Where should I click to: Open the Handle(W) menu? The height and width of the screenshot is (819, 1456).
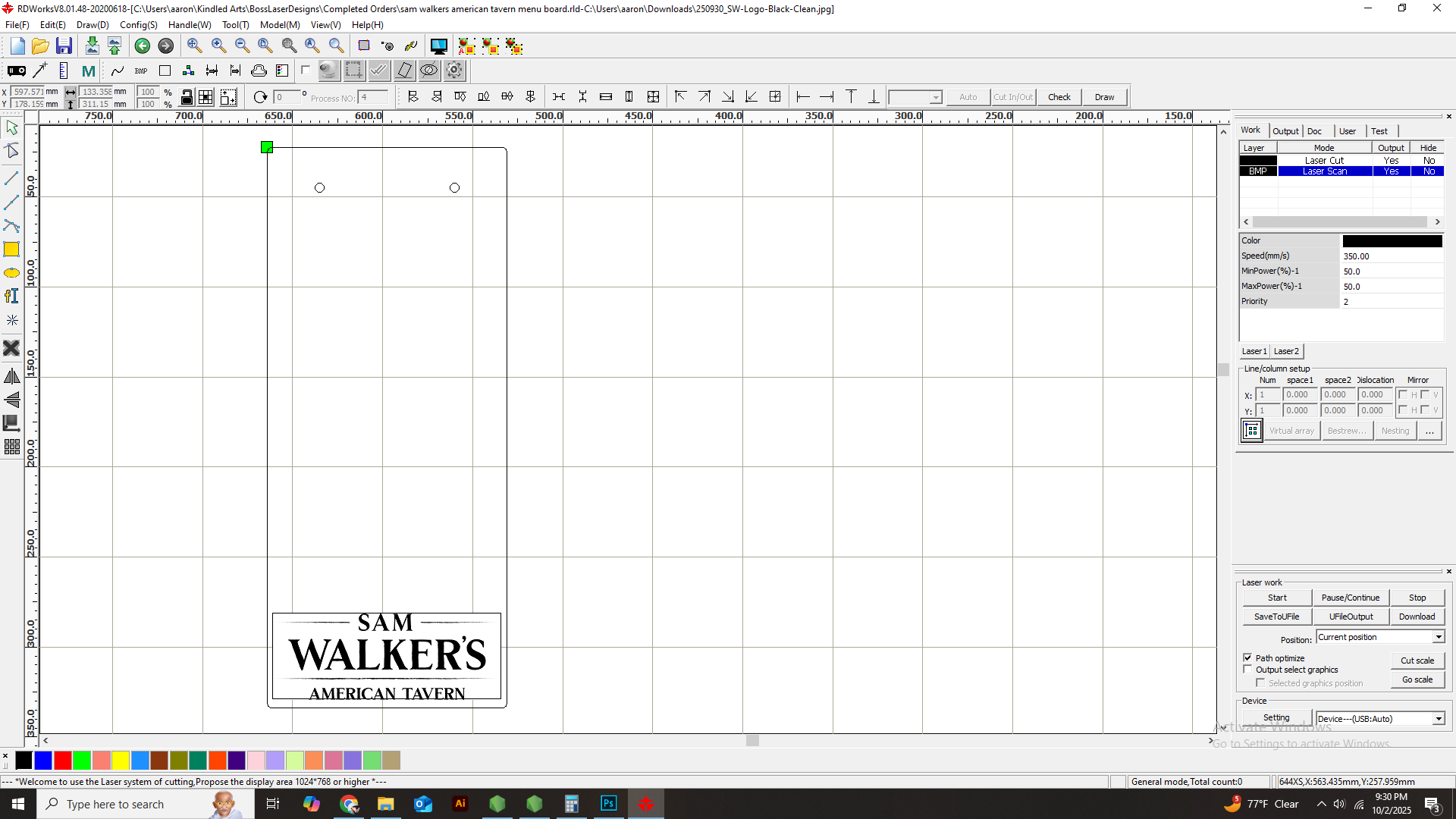(190, 24)
